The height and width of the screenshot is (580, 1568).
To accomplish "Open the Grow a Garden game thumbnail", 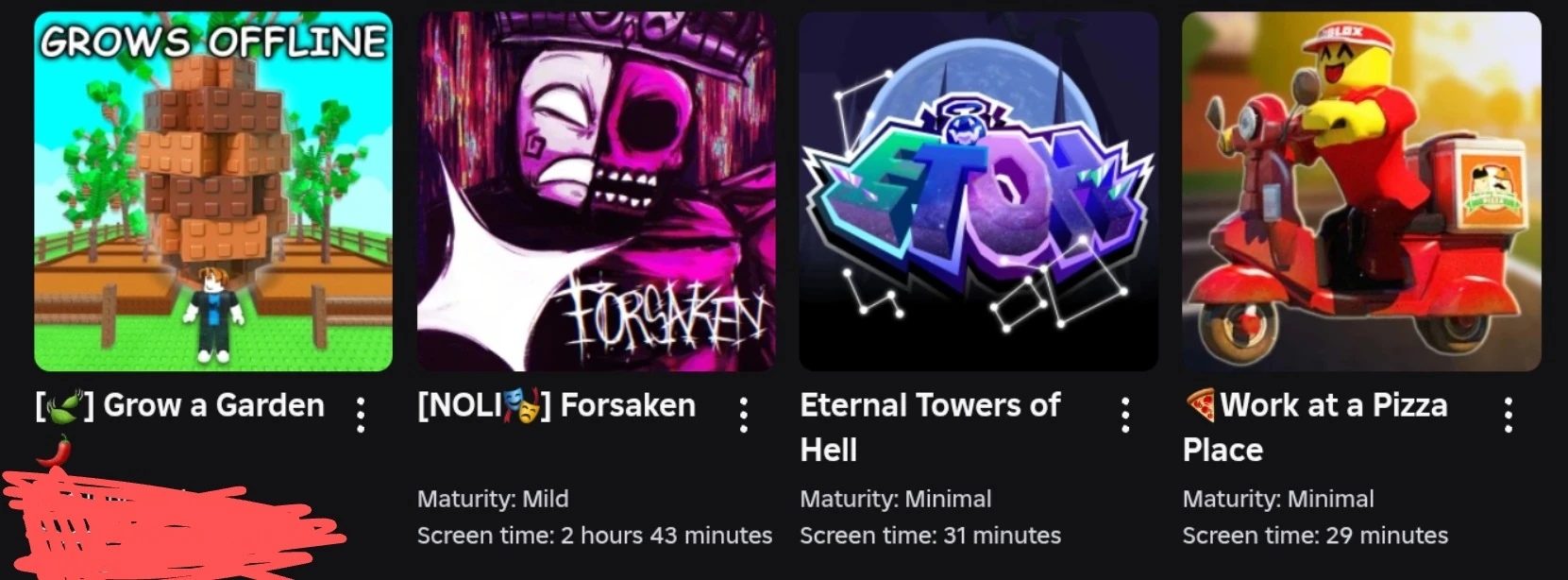I will pyautogui.click(x=213, y=192).
